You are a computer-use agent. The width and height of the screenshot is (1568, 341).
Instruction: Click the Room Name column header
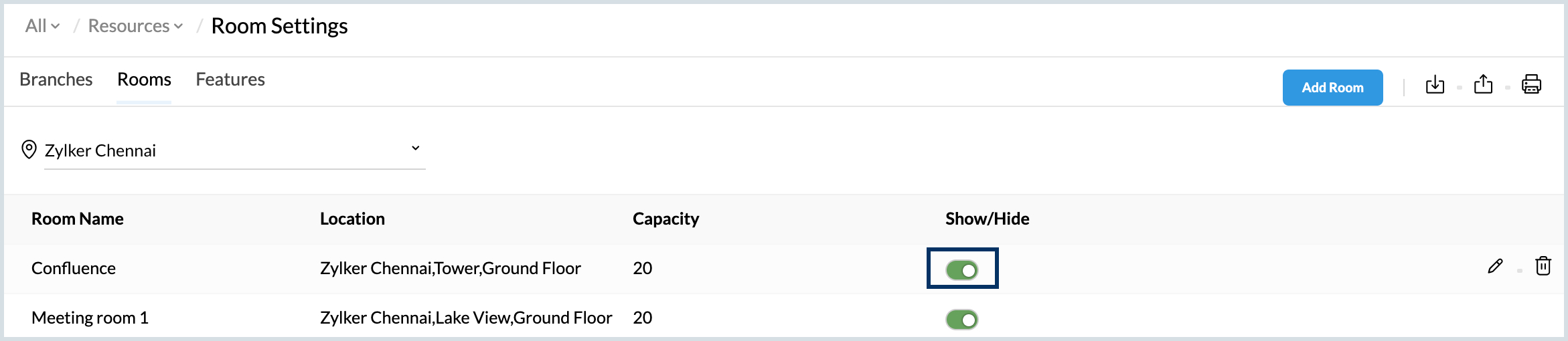point(78,219)
